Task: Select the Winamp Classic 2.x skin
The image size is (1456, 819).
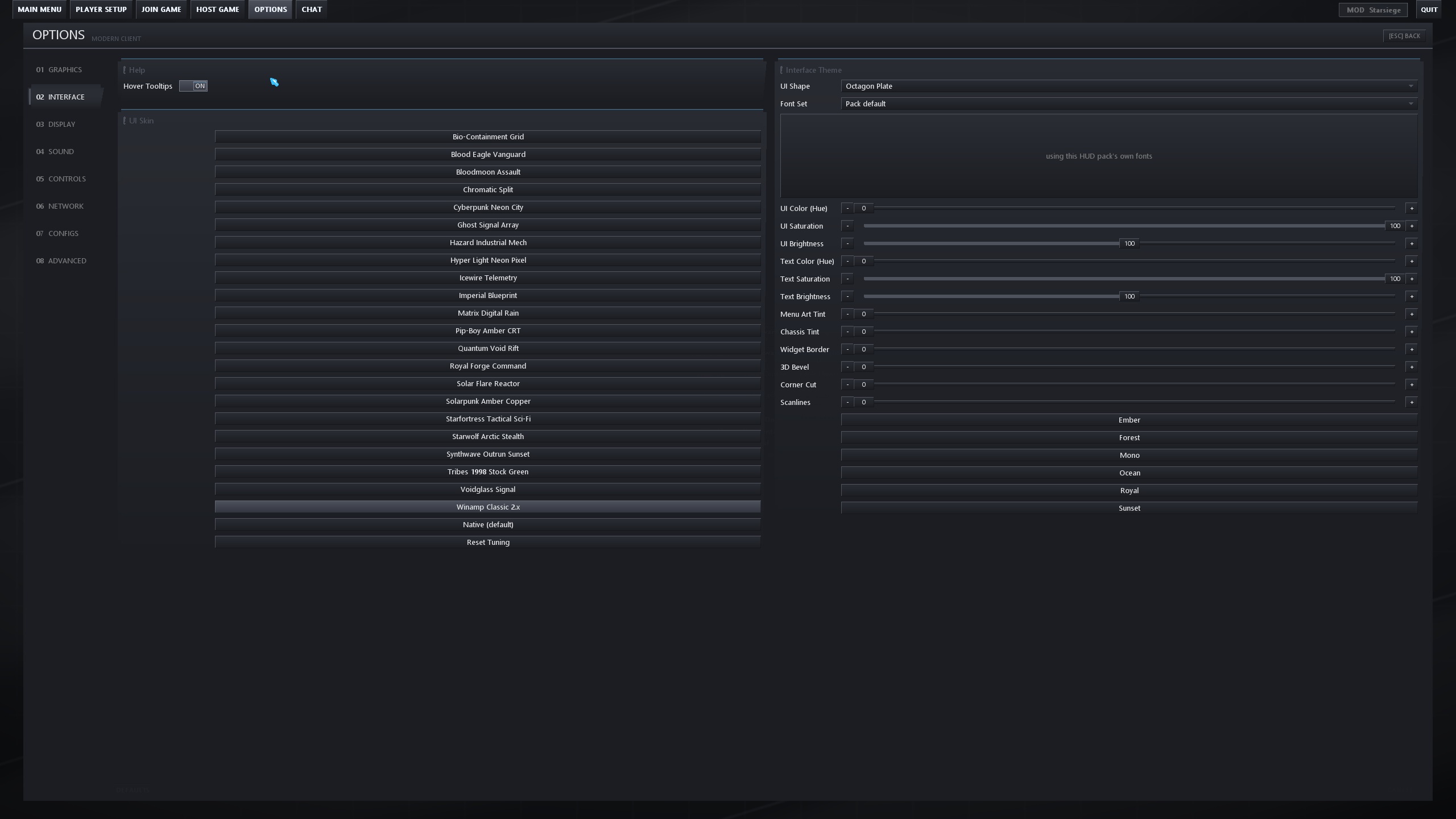Action: (488, 507)
